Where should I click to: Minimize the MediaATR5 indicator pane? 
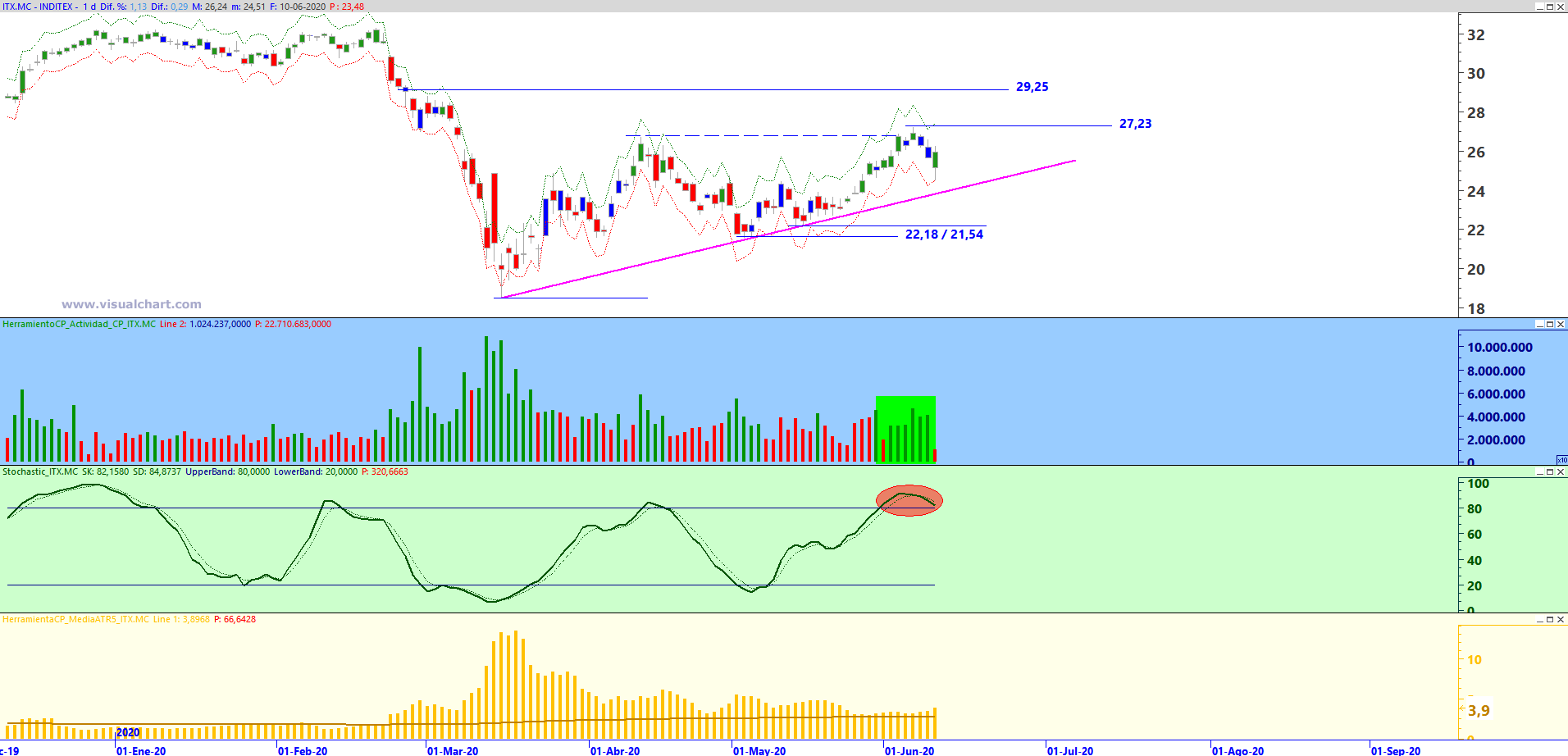point(1540,619)
